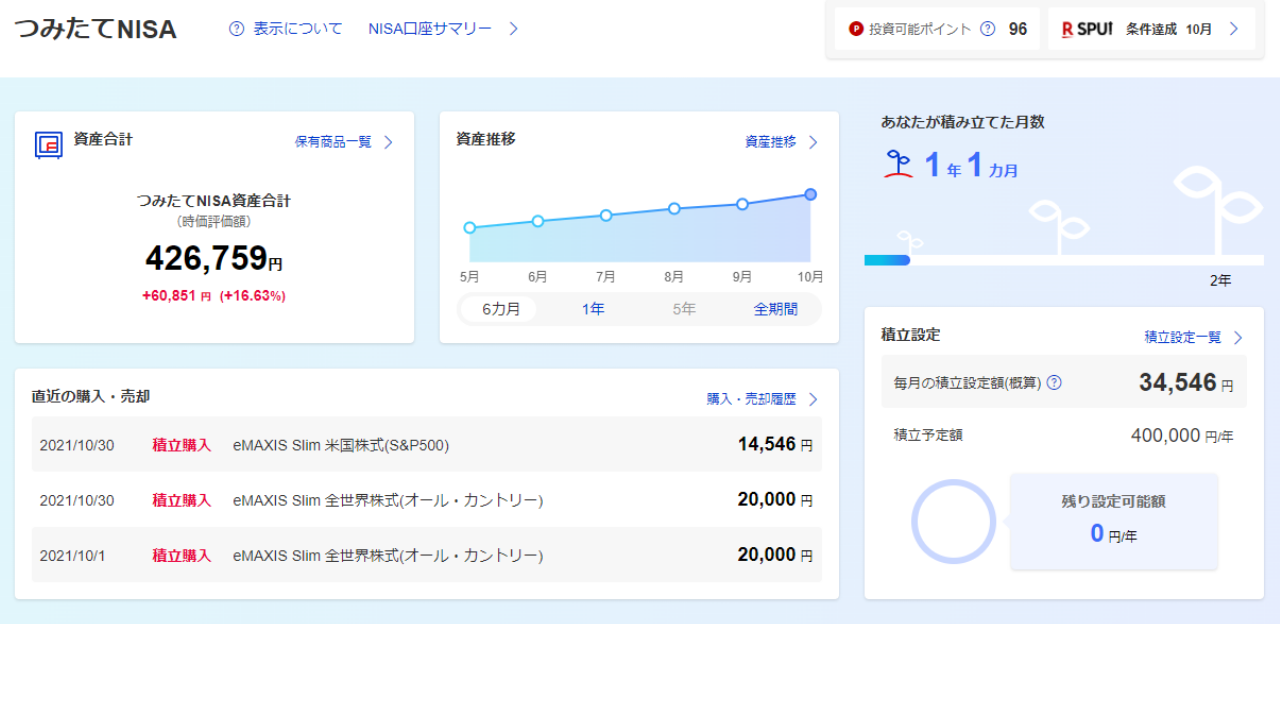Switch the chart to 全期間
This screenshot has width=1280, height=720.
[x=776, y=309]
